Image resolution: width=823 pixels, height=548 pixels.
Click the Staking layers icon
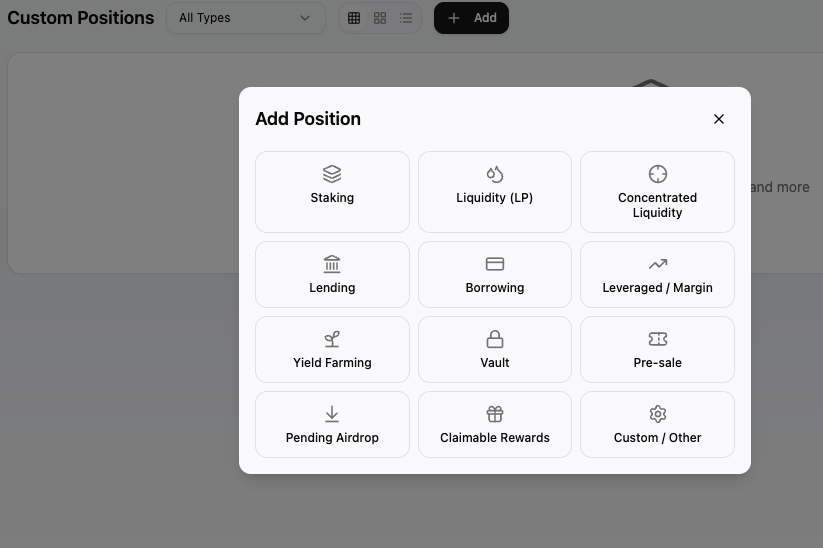[x=332, y=174]
